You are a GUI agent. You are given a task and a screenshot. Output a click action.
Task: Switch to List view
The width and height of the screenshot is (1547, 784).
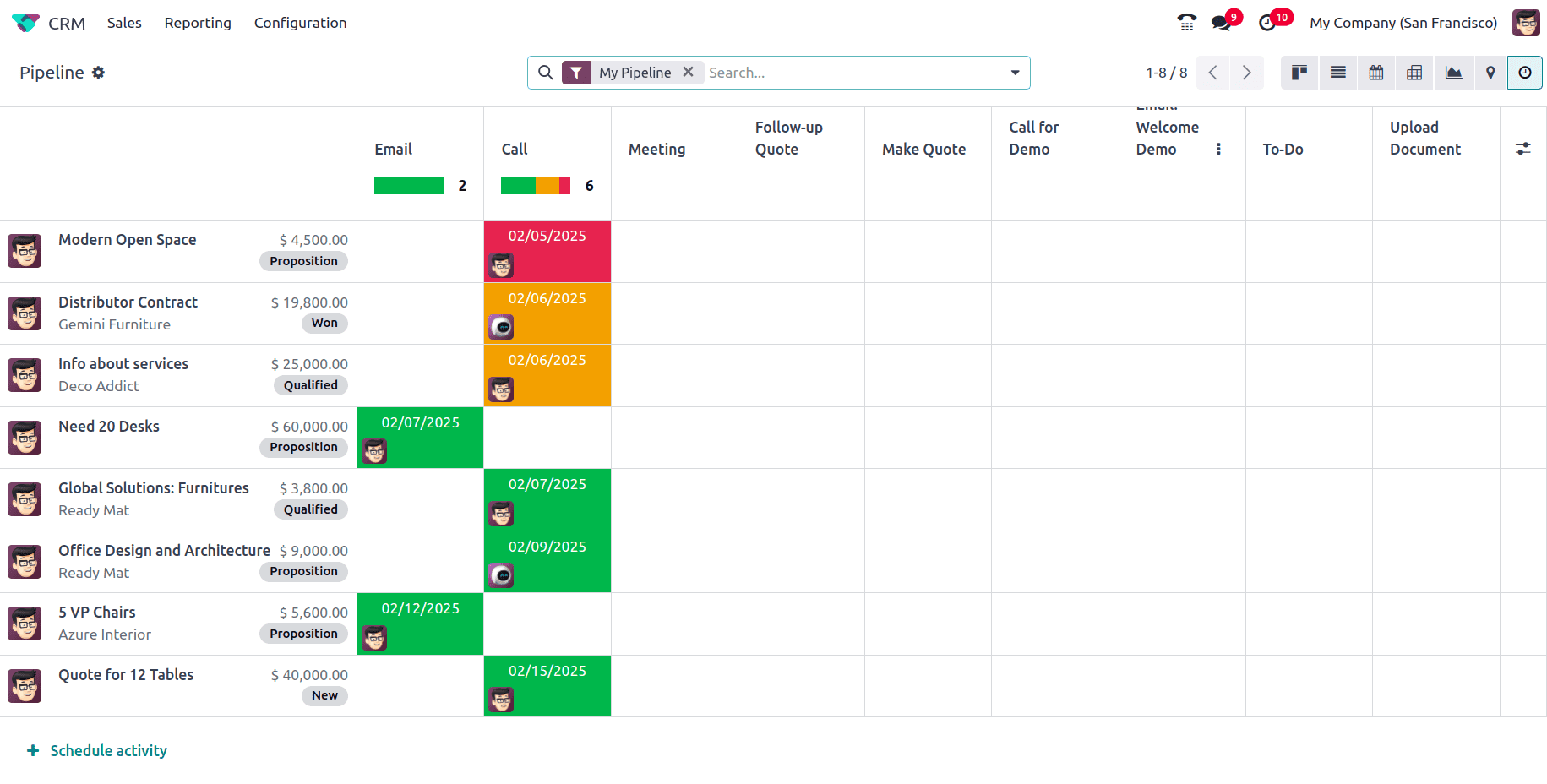coord(1338,73)
